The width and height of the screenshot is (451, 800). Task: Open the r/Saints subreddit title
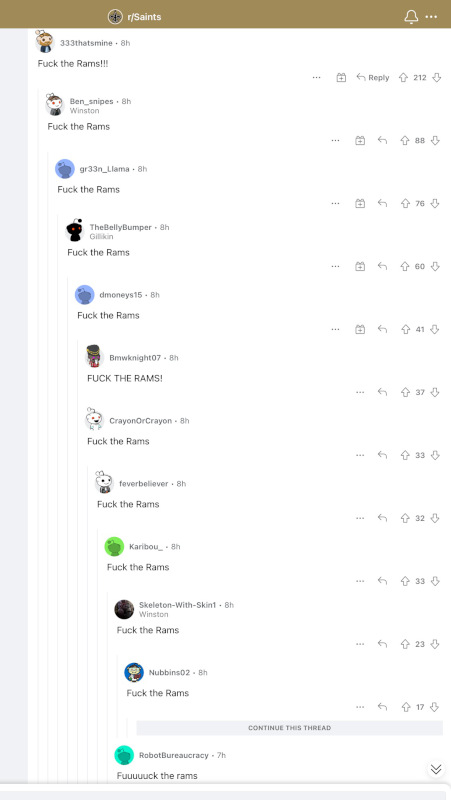pyautogui.click(x=144, y=17)
